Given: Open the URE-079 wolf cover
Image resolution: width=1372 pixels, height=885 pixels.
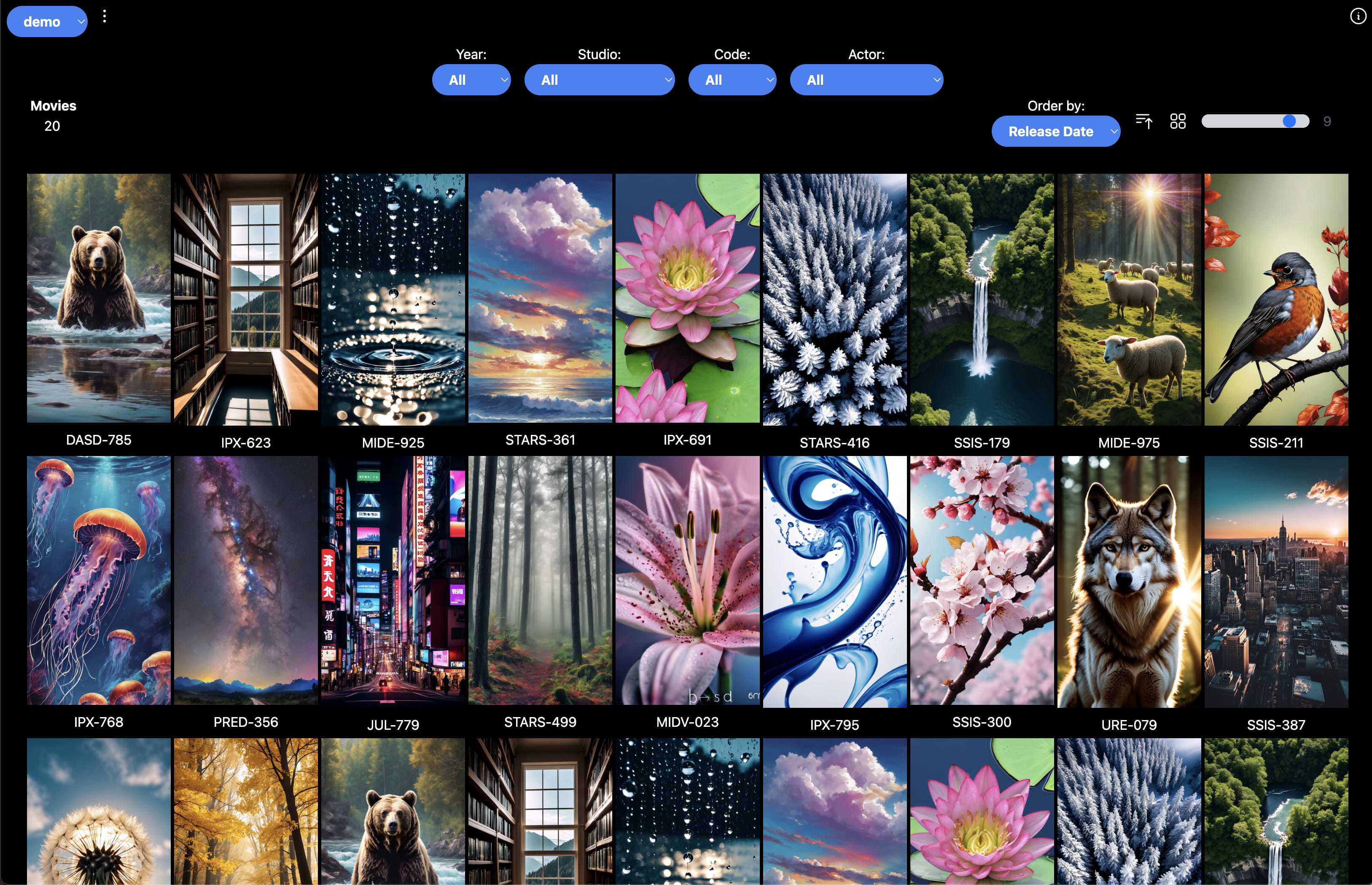Looking at the screenshot, I should click(1128, 582).
